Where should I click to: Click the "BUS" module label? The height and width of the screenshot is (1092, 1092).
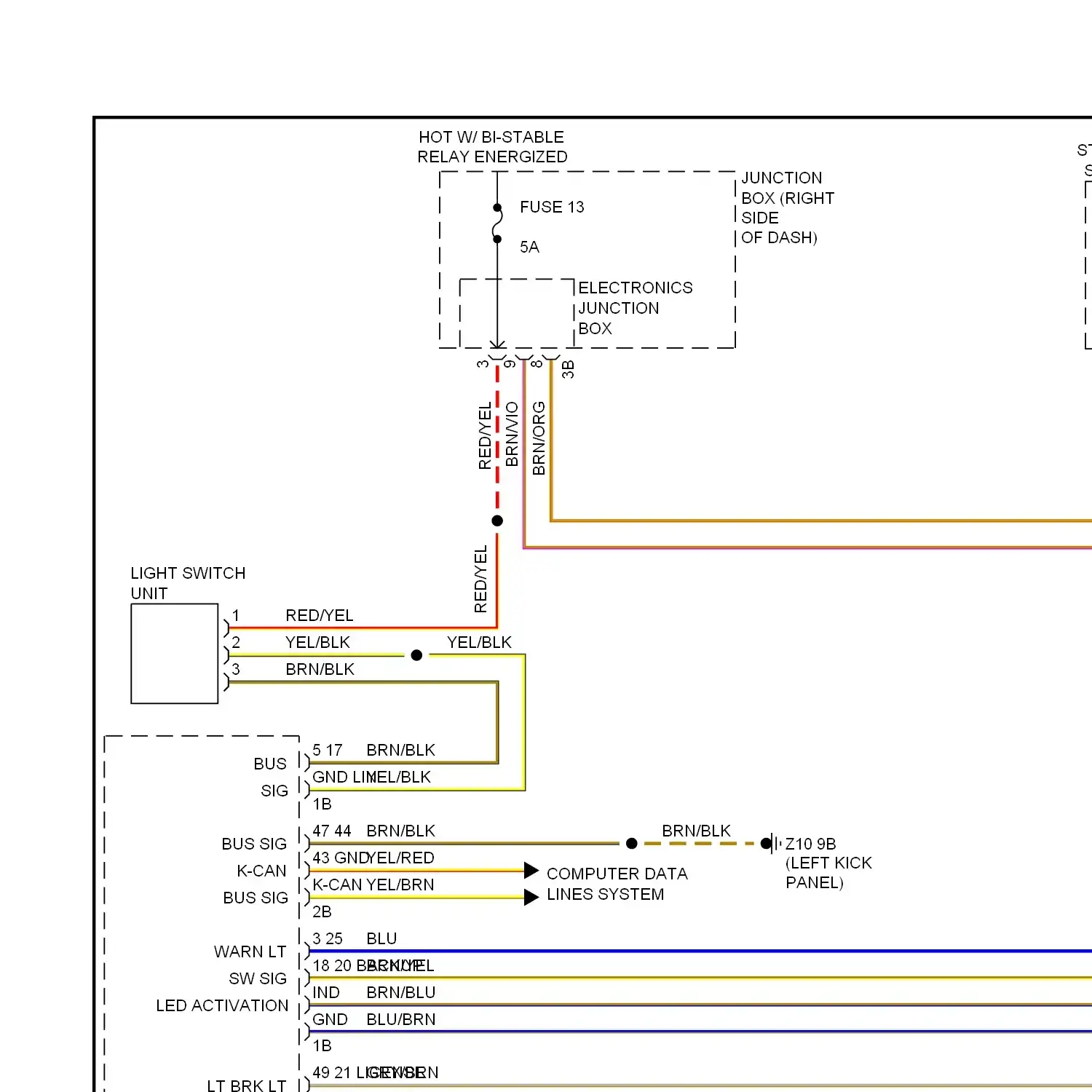click(x=270, y=764)
